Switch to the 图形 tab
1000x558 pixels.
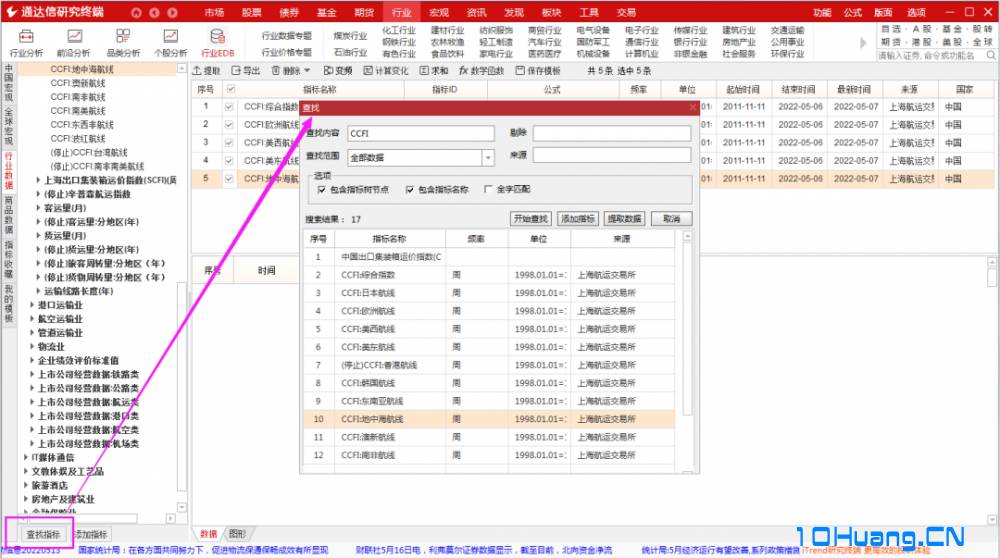click(238, 534)
